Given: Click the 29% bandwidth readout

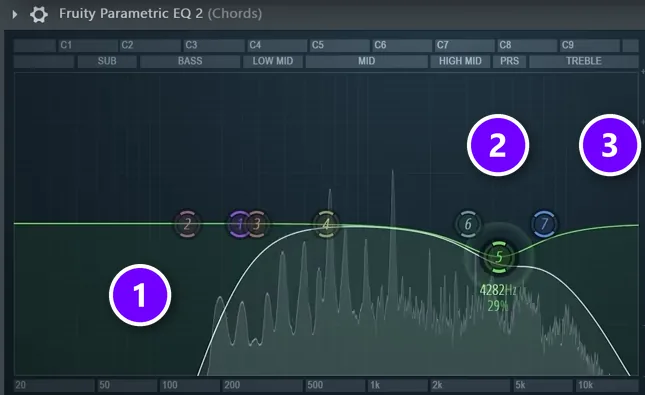Looking at the screenshot, I should tap(498, 306).
